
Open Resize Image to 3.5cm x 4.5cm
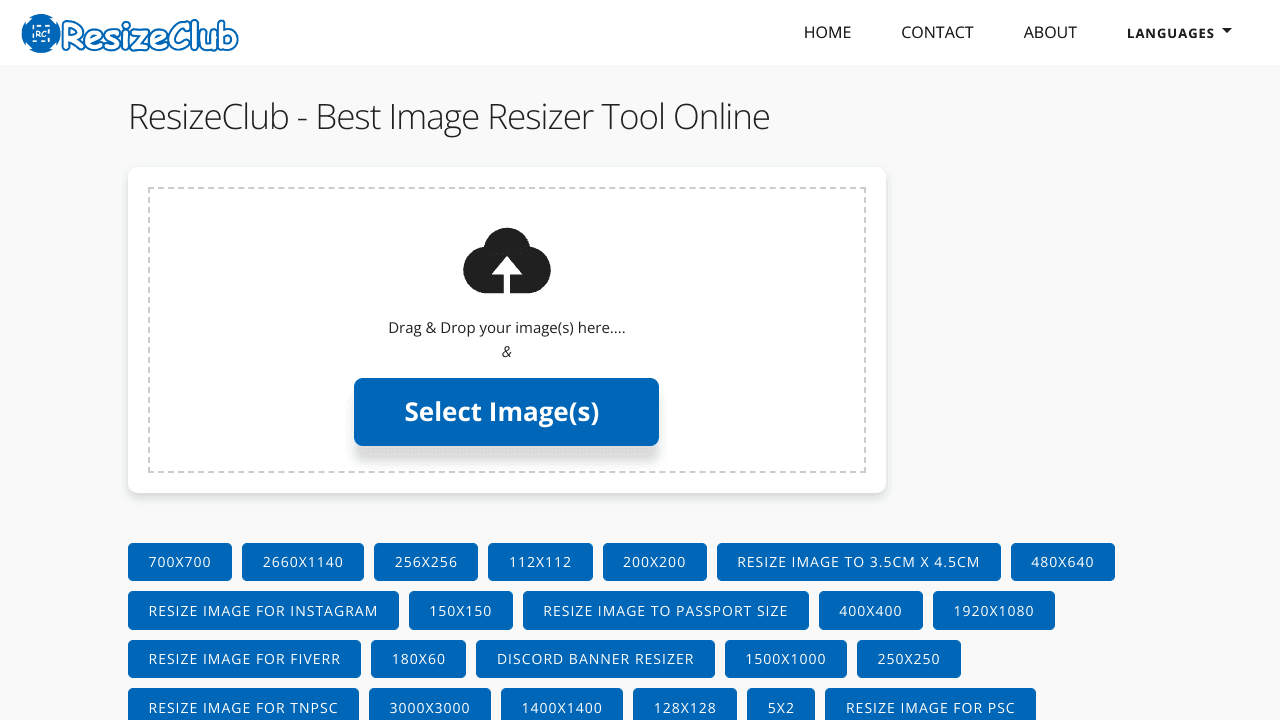pos(859,562)
